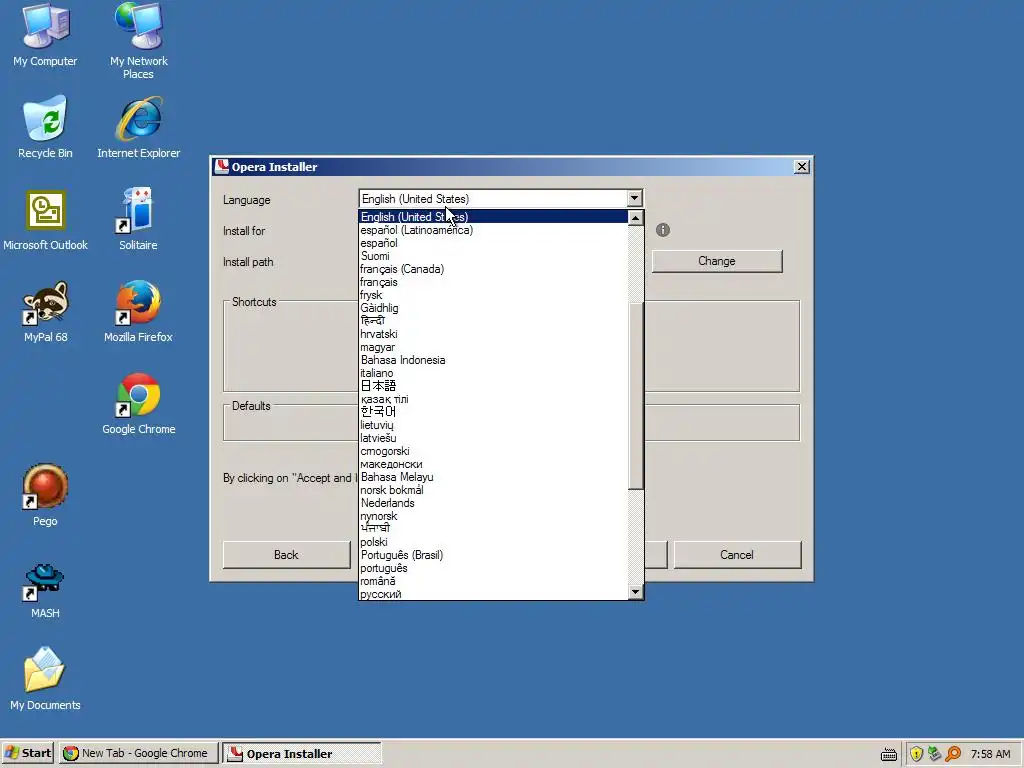
Task: Select the Korean 한국어 entry
Action: [x=493, y=412]
